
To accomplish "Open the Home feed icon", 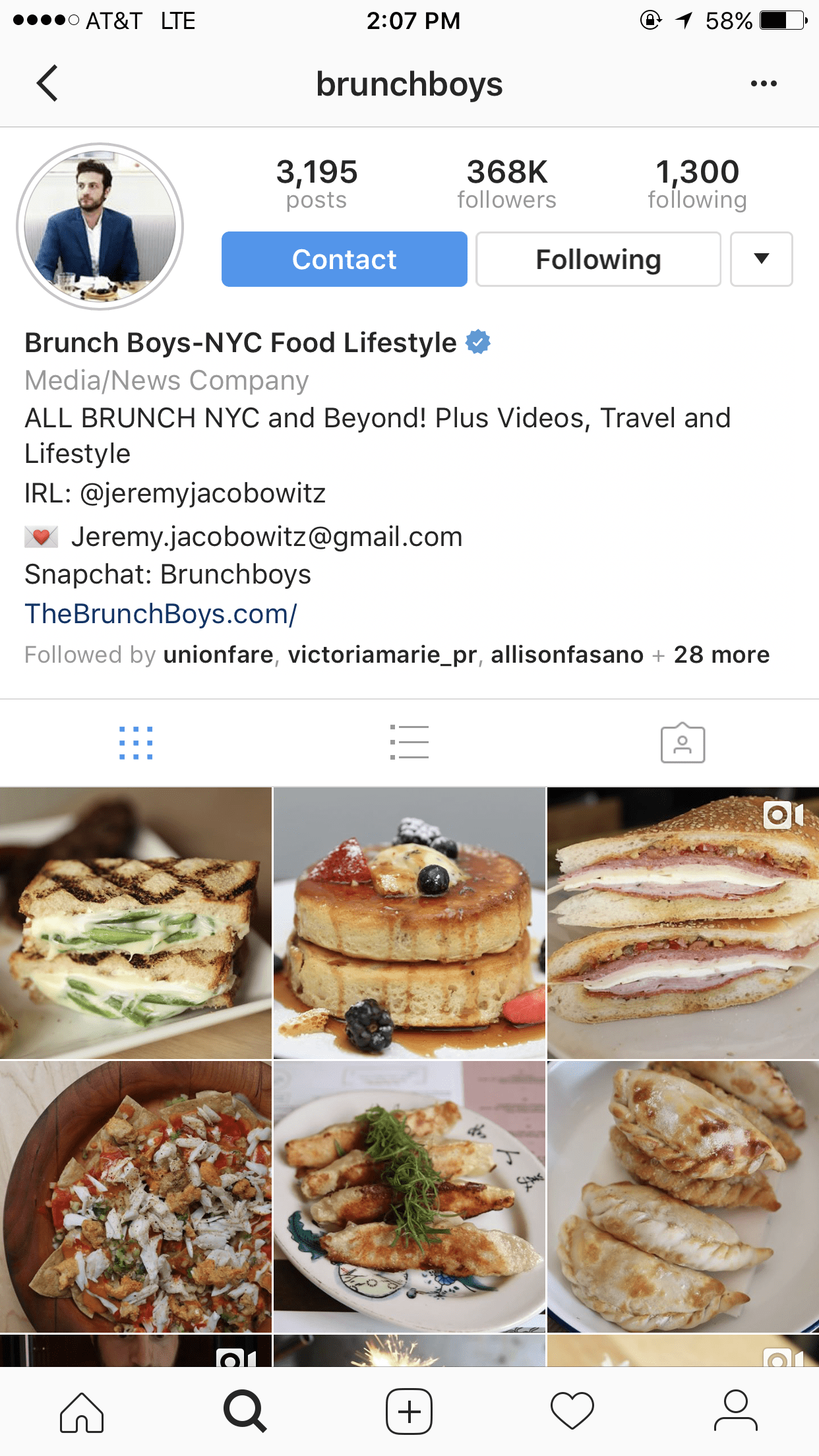I will pos(82,1412).
